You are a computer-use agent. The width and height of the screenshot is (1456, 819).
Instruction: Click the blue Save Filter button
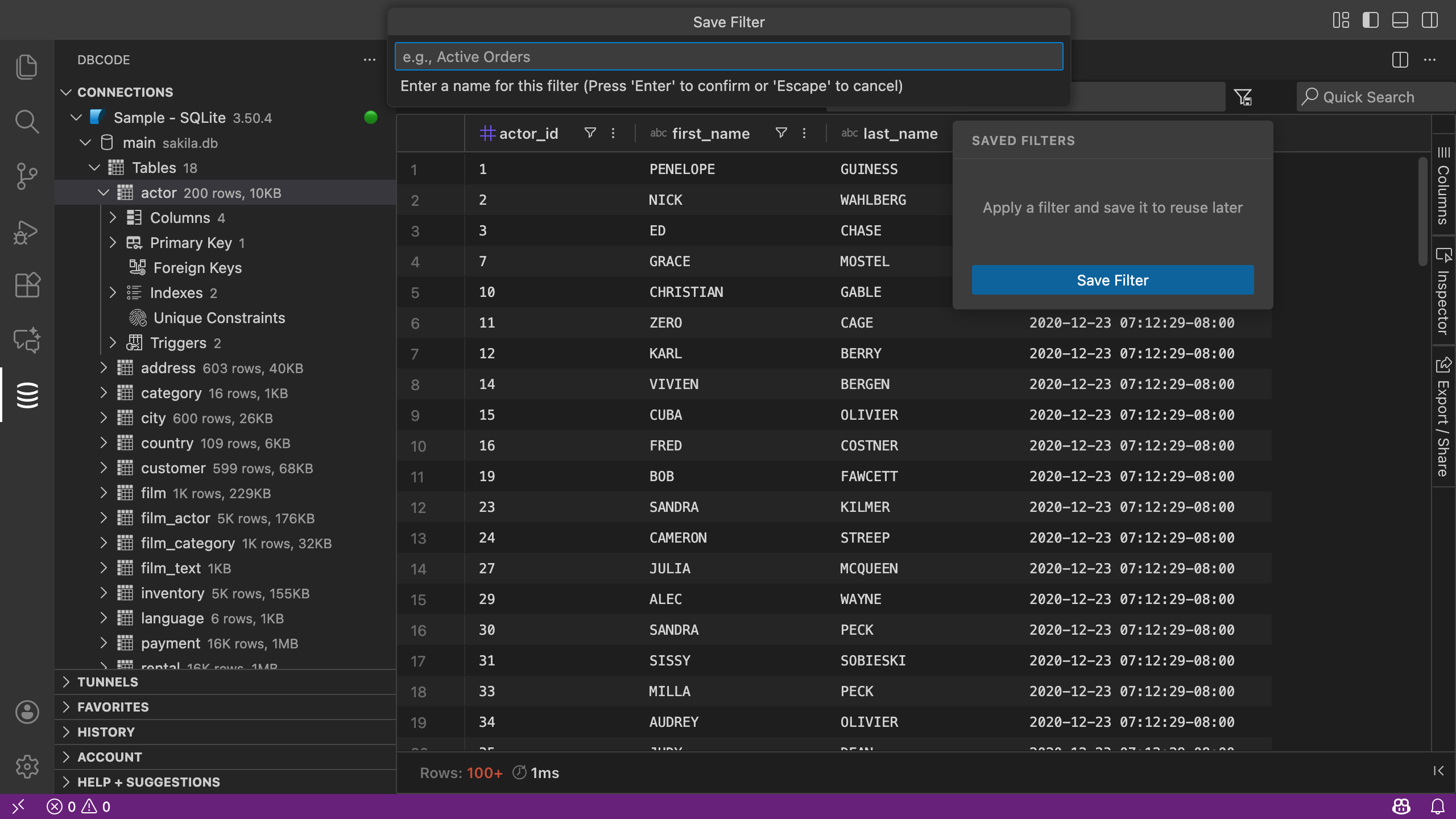point(1112,280)
